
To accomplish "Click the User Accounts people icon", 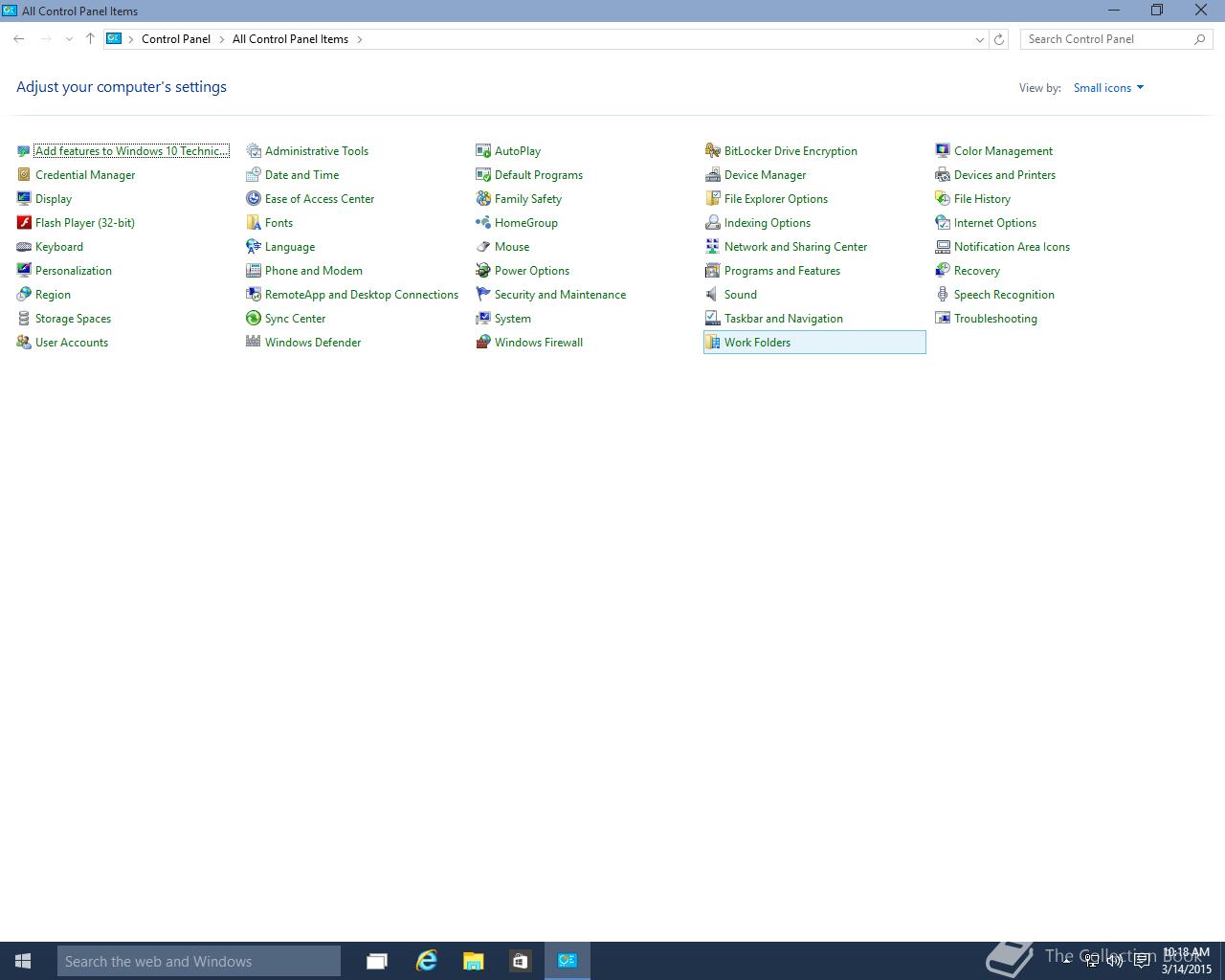I will tap(24, 343).
